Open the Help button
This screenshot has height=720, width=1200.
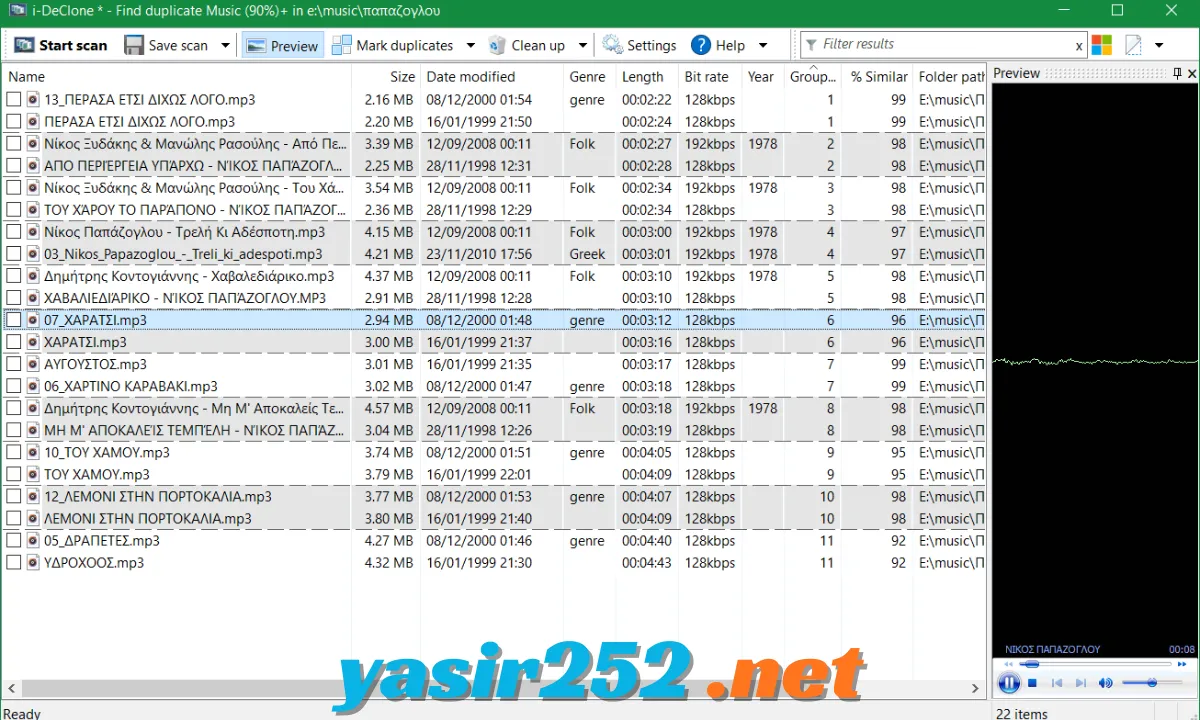718,45
